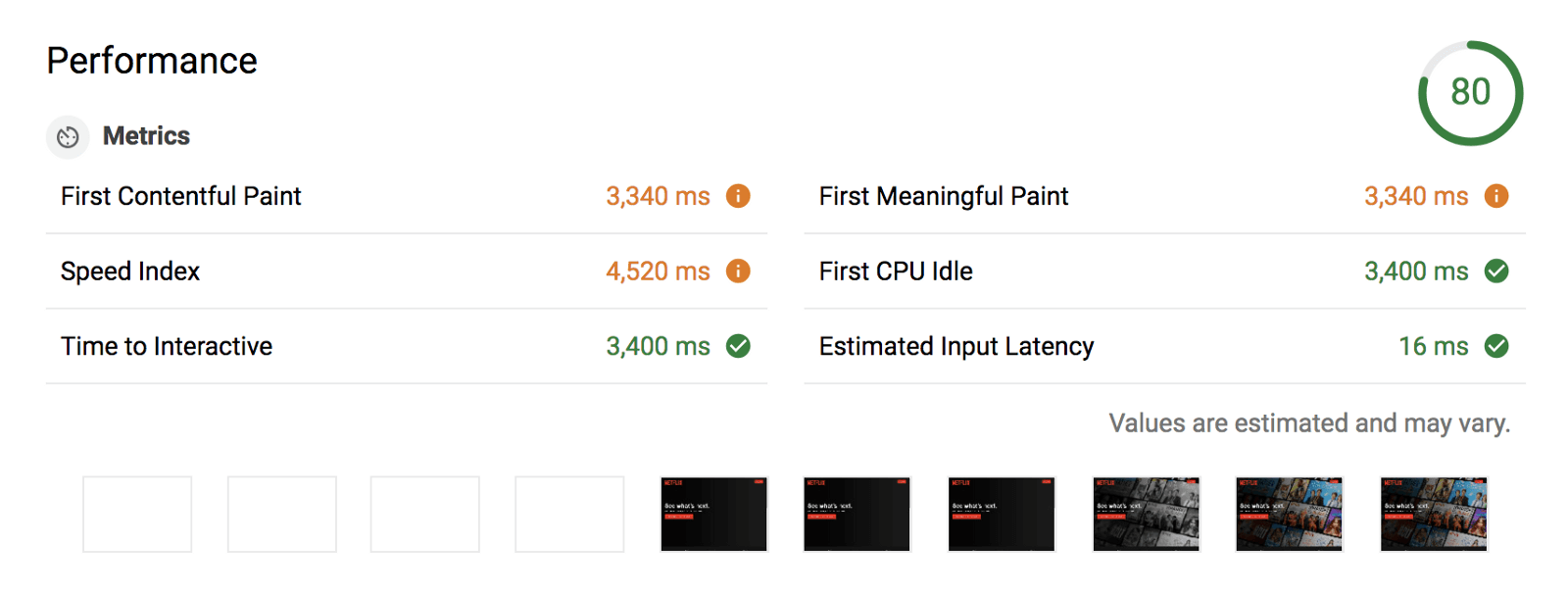Select the fourth blank filmstrip thumbnail
The image size is (1568, 593).
569,515
